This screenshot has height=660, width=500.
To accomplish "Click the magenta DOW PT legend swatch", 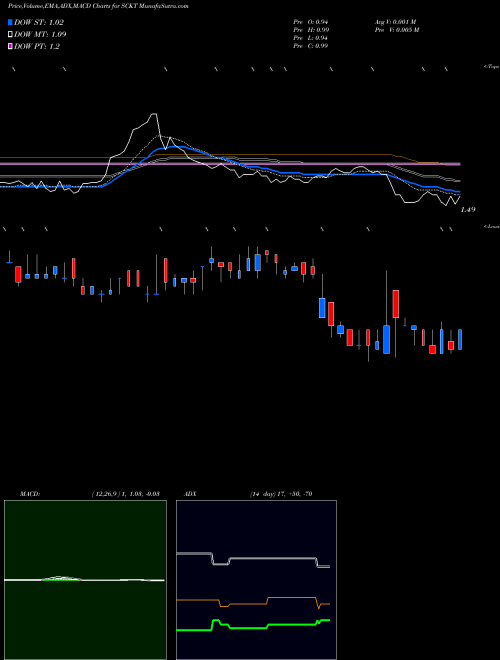I will click(x=10, y=46).
